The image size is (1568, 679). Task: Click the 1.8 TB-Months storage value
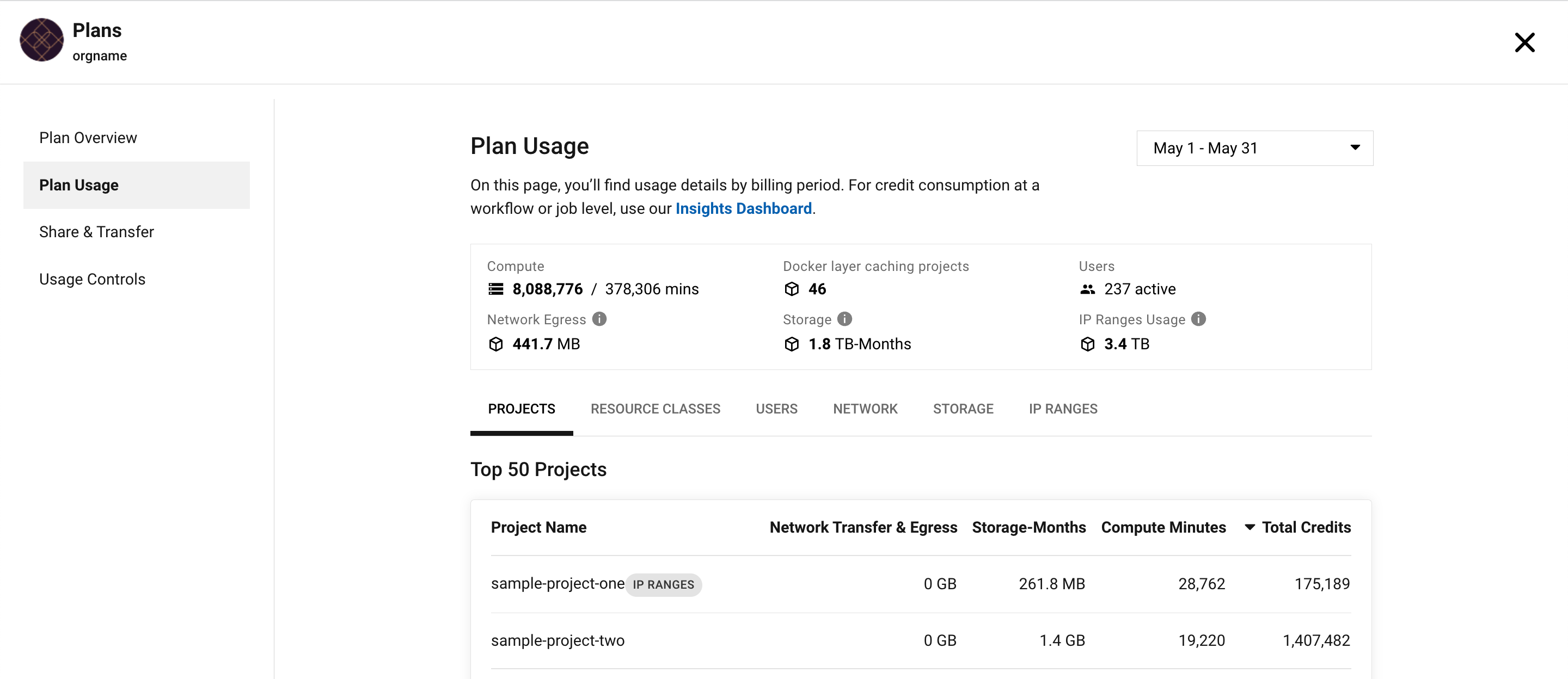coord(860,344)
